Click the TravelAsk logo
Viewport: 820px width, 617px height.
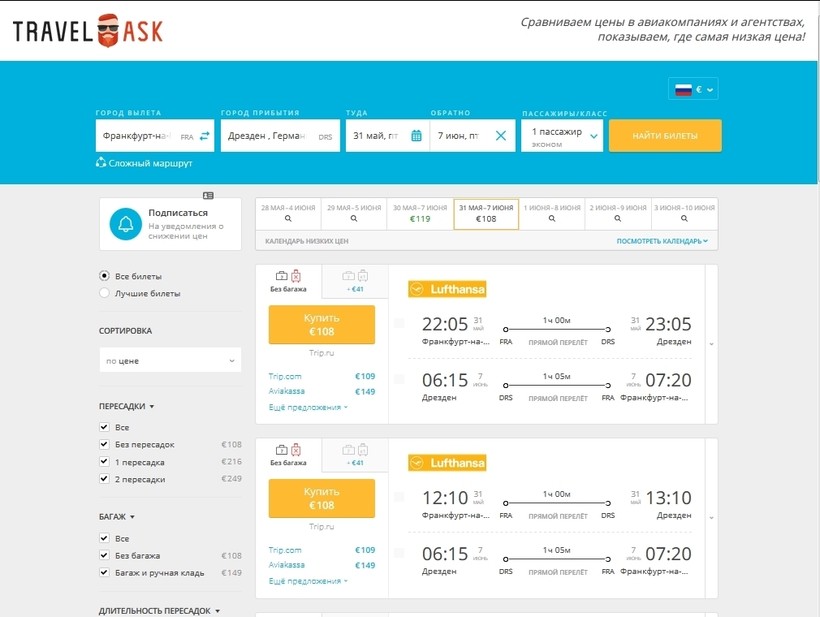click(88, 30)
